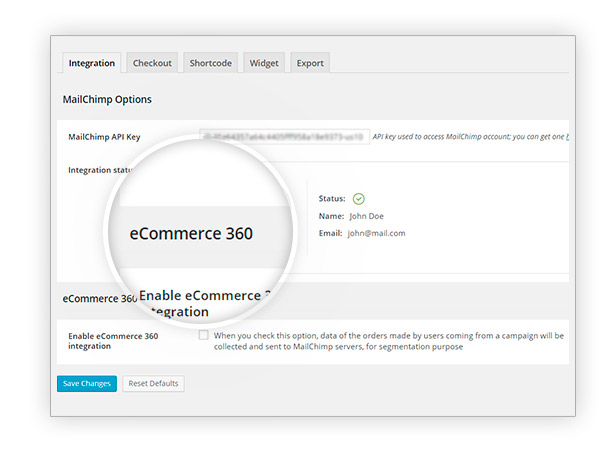Click the john@mail.com email address

click(x=377, y=233)
